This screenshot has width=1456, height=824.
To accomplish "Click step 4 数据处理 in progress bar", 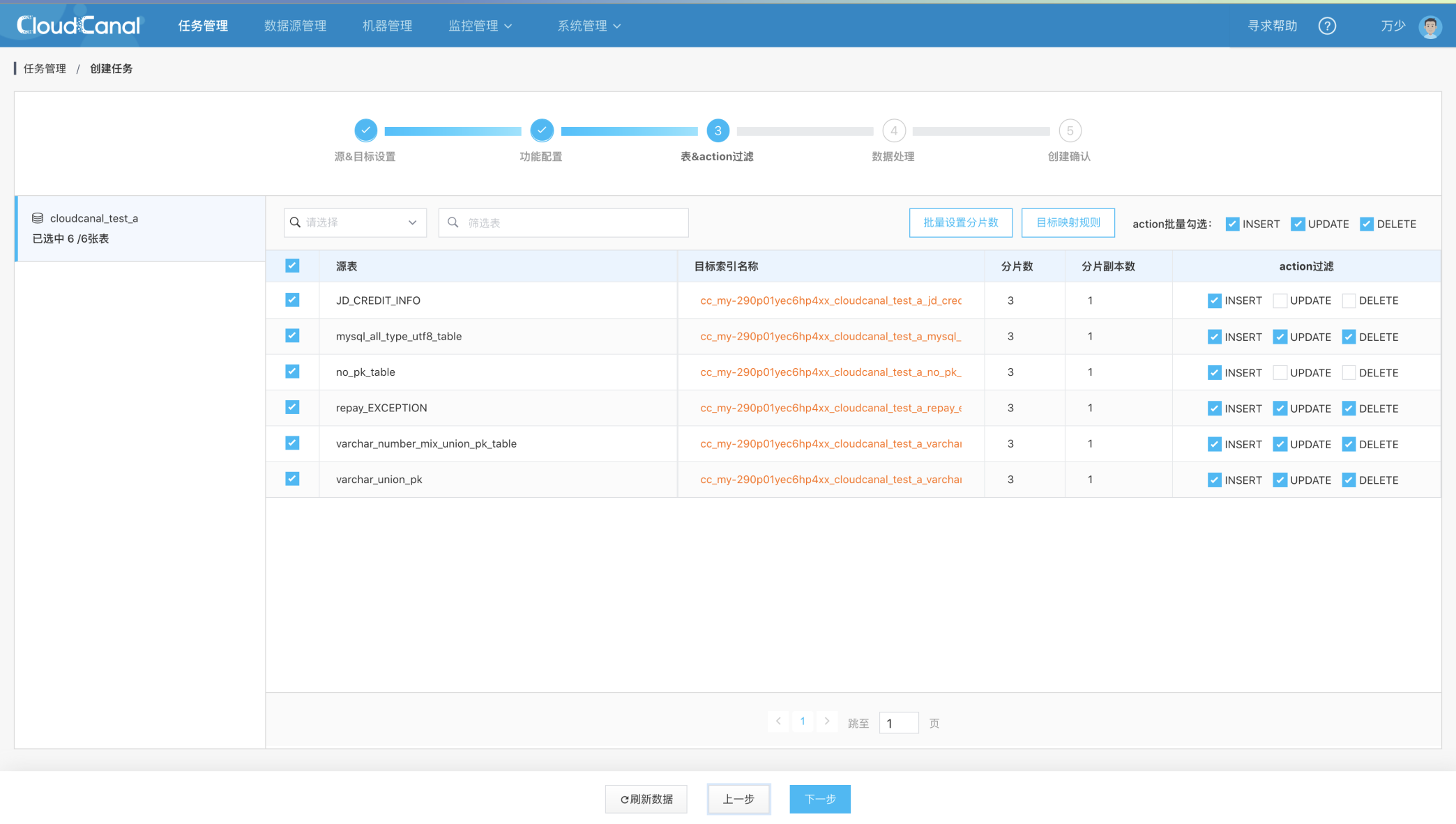I will pyautogui.click(x=894, y=130).
